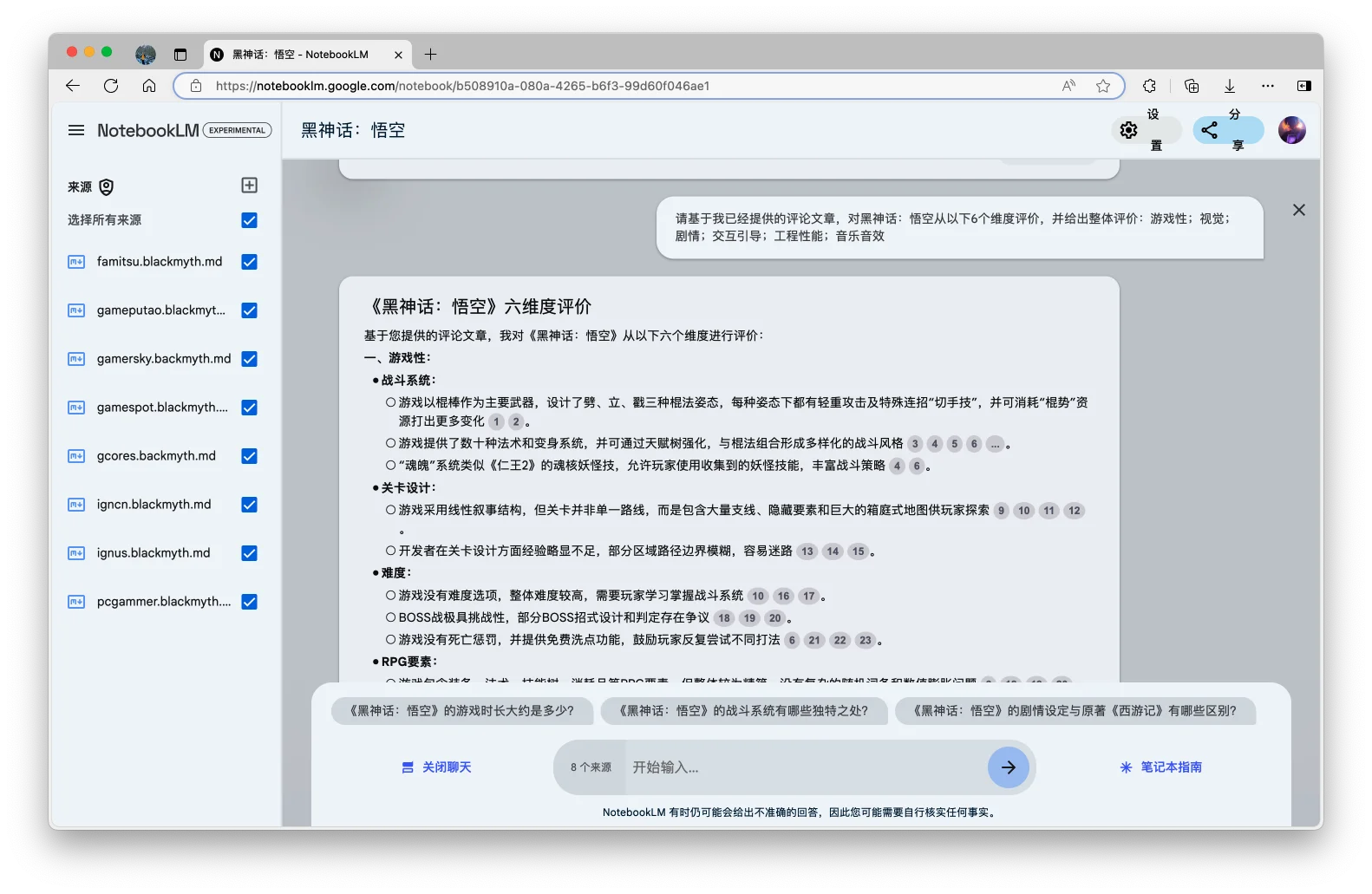Uncheck the pcgammer.blackmyth source checkbox
This screenshot has height=894, width=1372.
tap(249, 602)
